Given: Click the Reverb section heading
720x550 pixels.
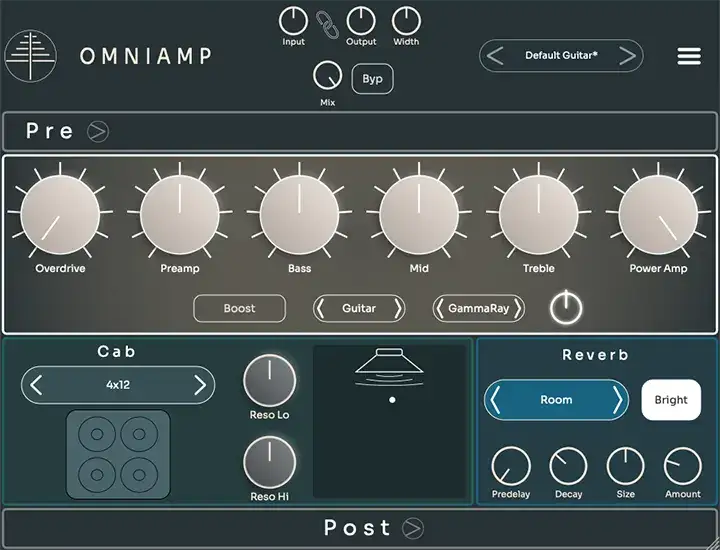Looking at the screenshot, I should 596,355.
